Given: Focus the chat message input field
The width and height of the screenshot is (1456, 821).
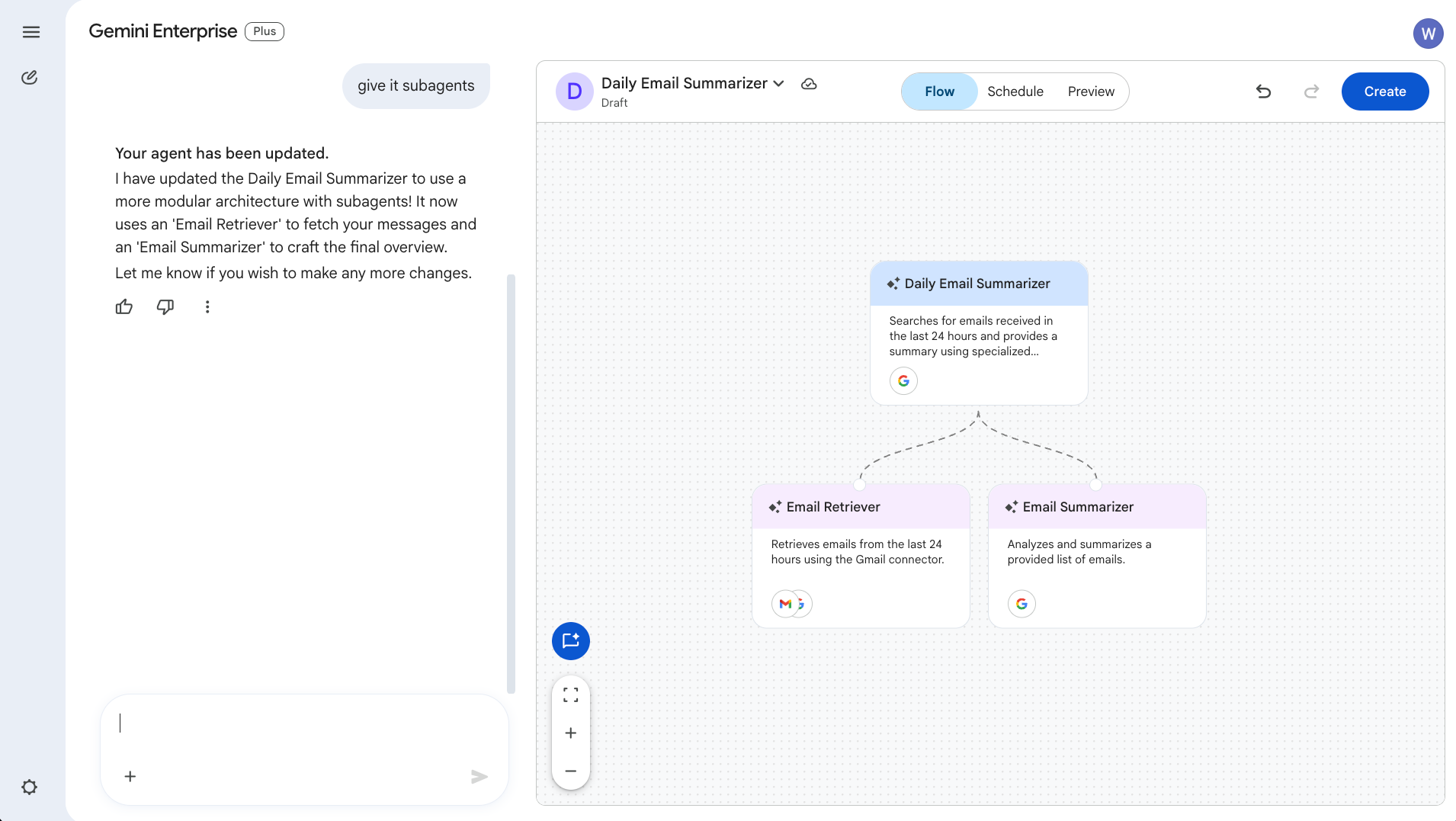Looking at the screenshot, I should pyautogui.click(x=304, y=723).
